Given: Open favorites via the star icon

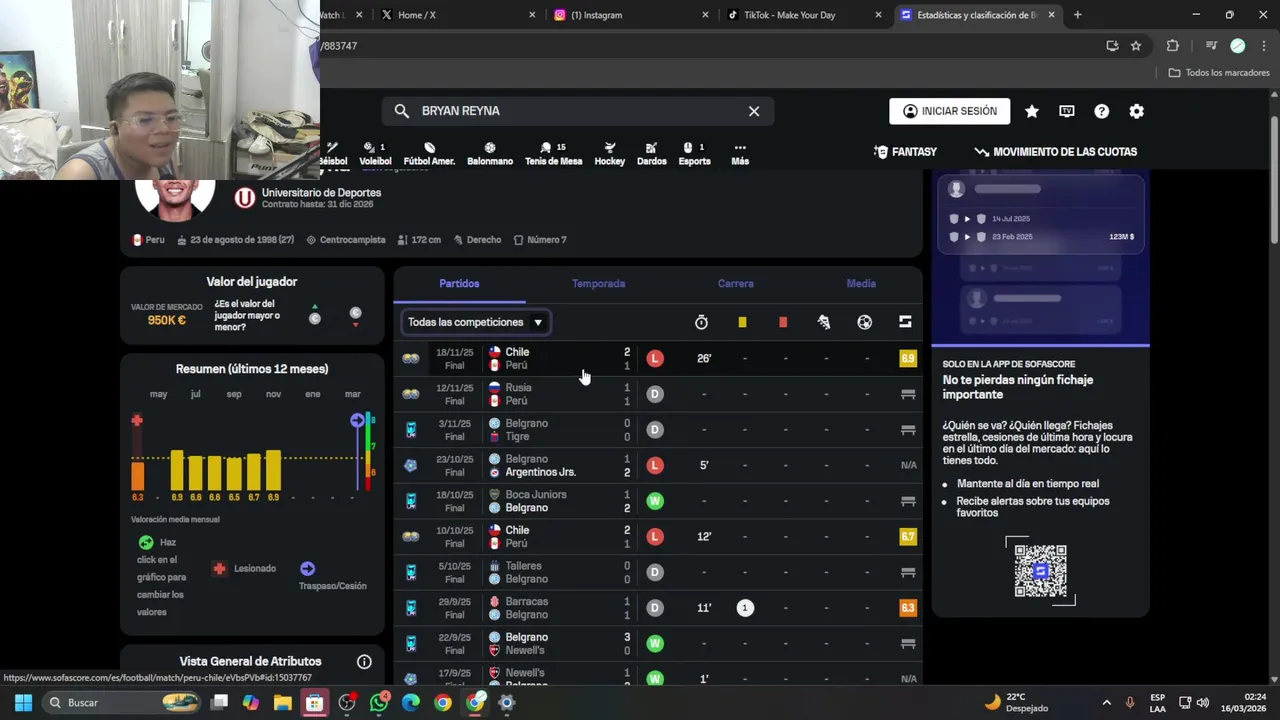Looking at the screenshot, I should point(1031,111).
